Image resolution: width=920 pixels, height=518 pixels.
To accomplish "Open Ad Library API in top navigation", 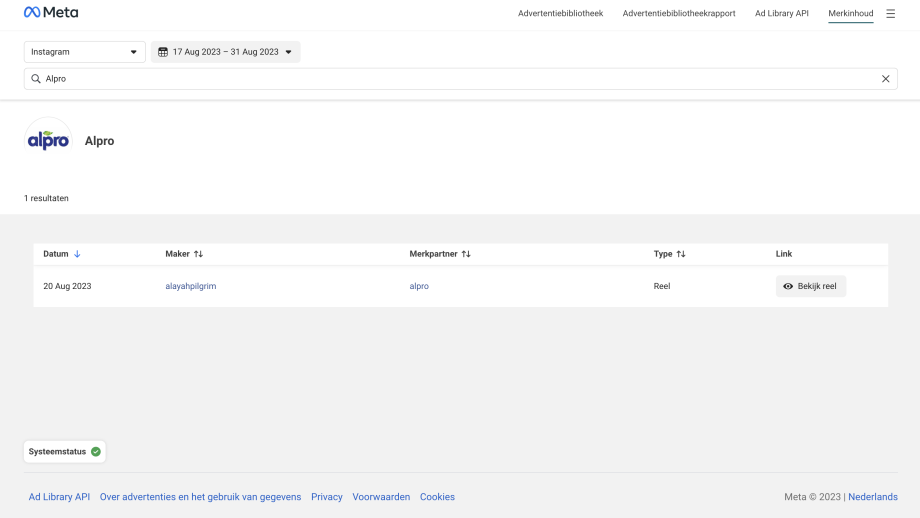I will (x=782, y=13).
